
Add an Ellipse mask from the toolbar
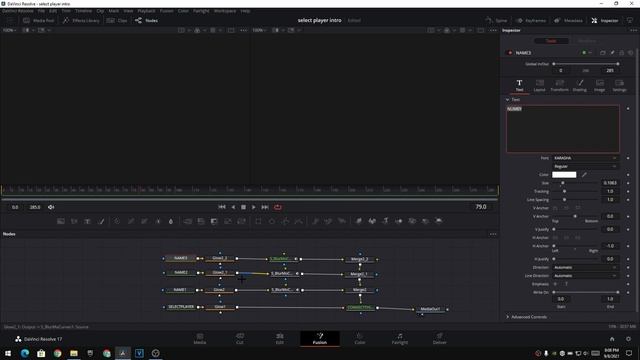(272, 221)
